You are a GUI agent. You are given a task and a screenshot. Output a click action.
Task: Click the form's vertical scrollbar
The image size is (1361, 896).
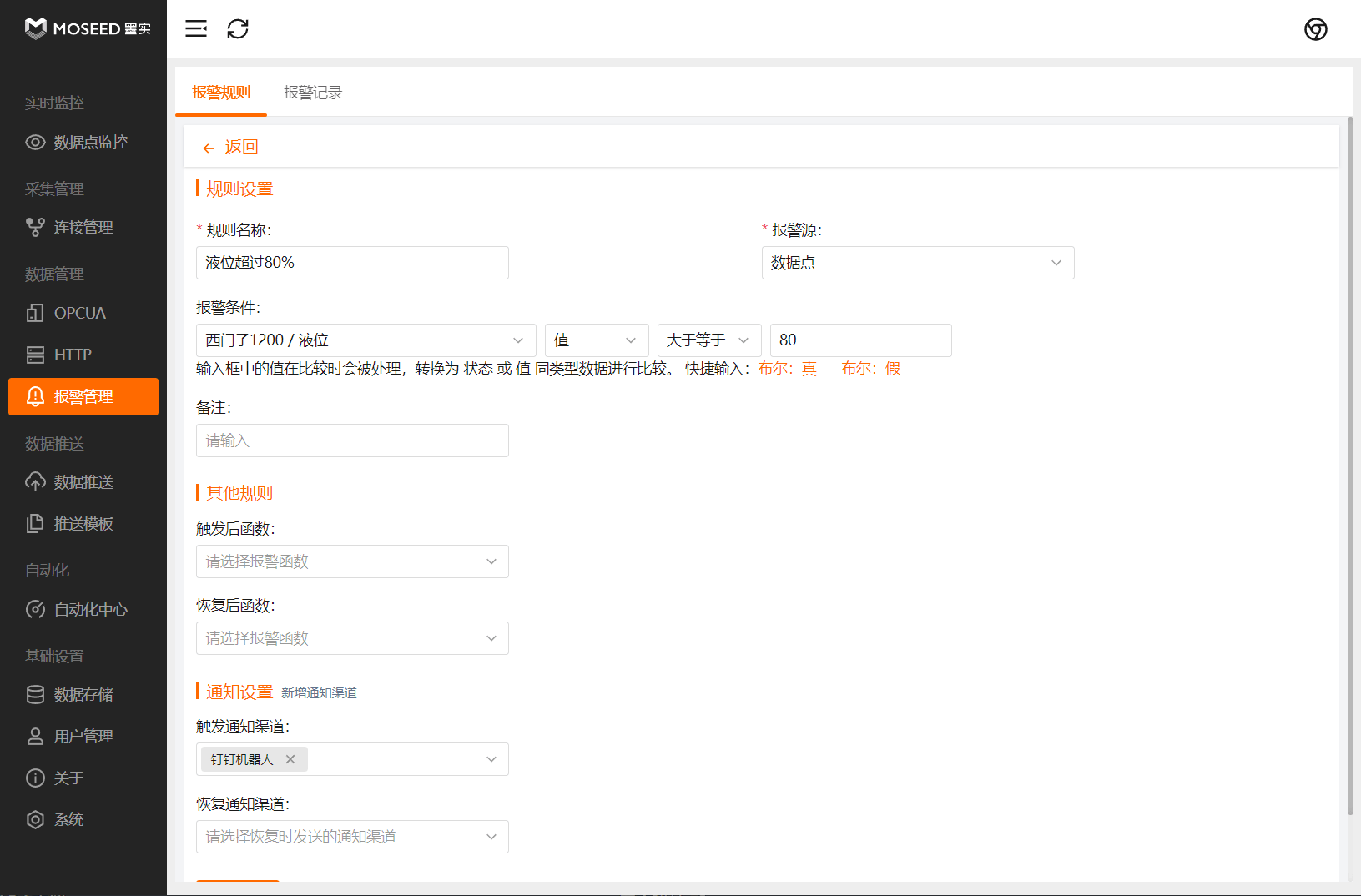tap(1350, 466)
